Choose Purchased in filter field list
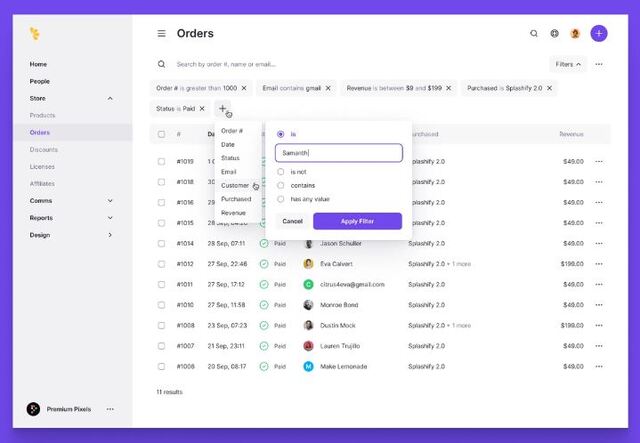The height and width of the screenshot is (443, 640). tap(236, 199)
